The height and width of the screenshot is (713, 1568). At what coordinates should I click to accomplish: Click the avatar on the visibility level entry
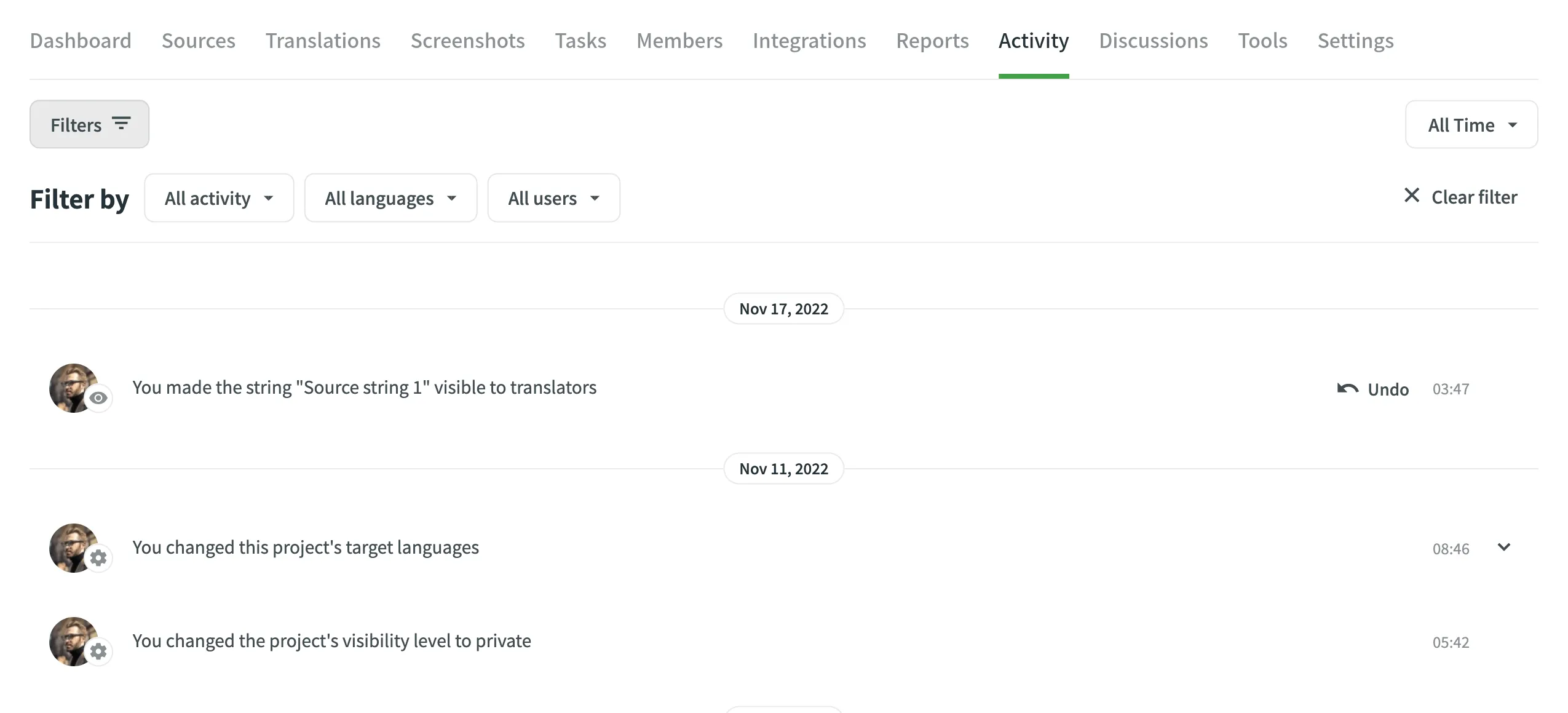click(74, 640)
